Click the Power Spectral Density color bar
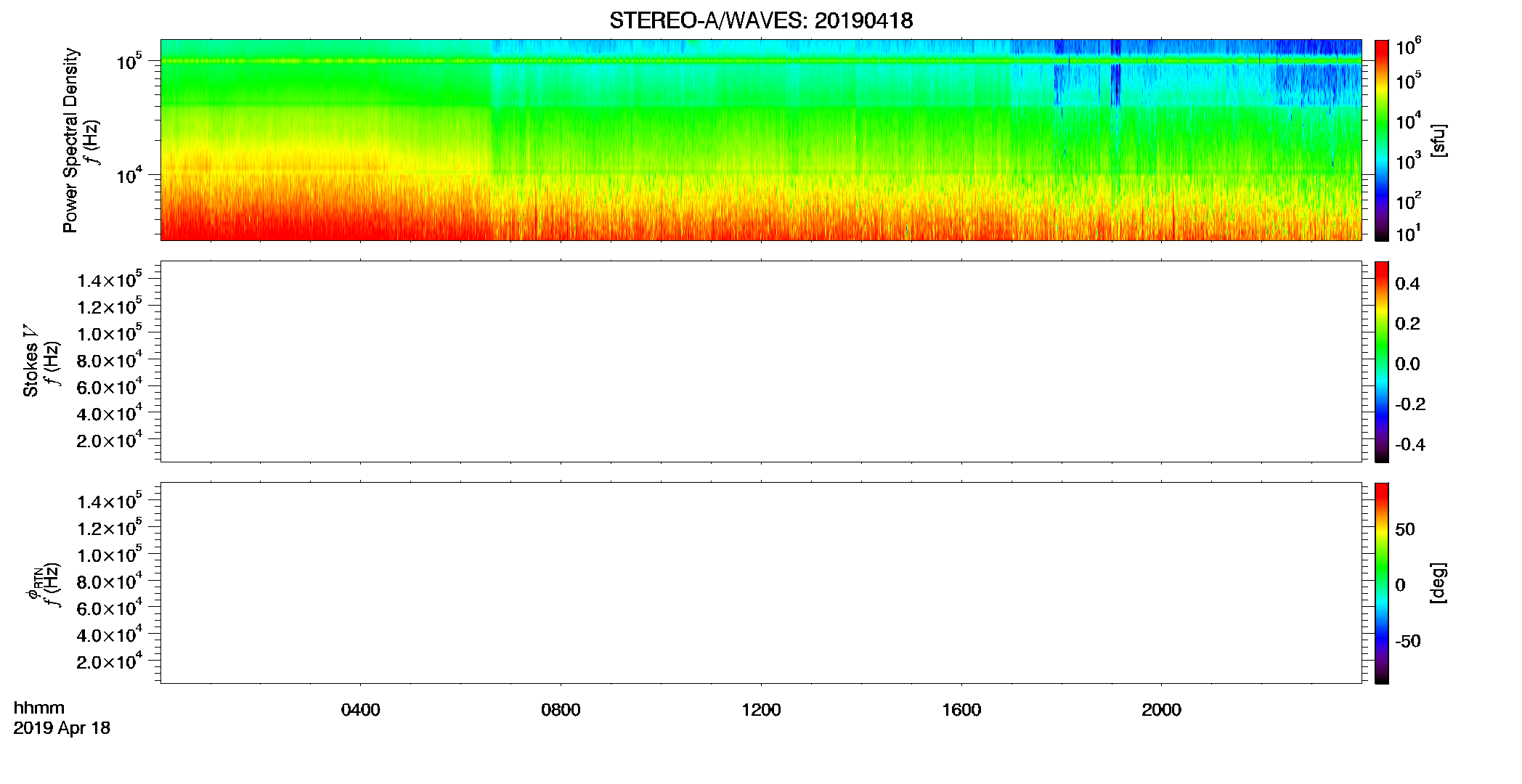Image resolution: width=1522 pixels, height=784 pixels. (1381, 139)
